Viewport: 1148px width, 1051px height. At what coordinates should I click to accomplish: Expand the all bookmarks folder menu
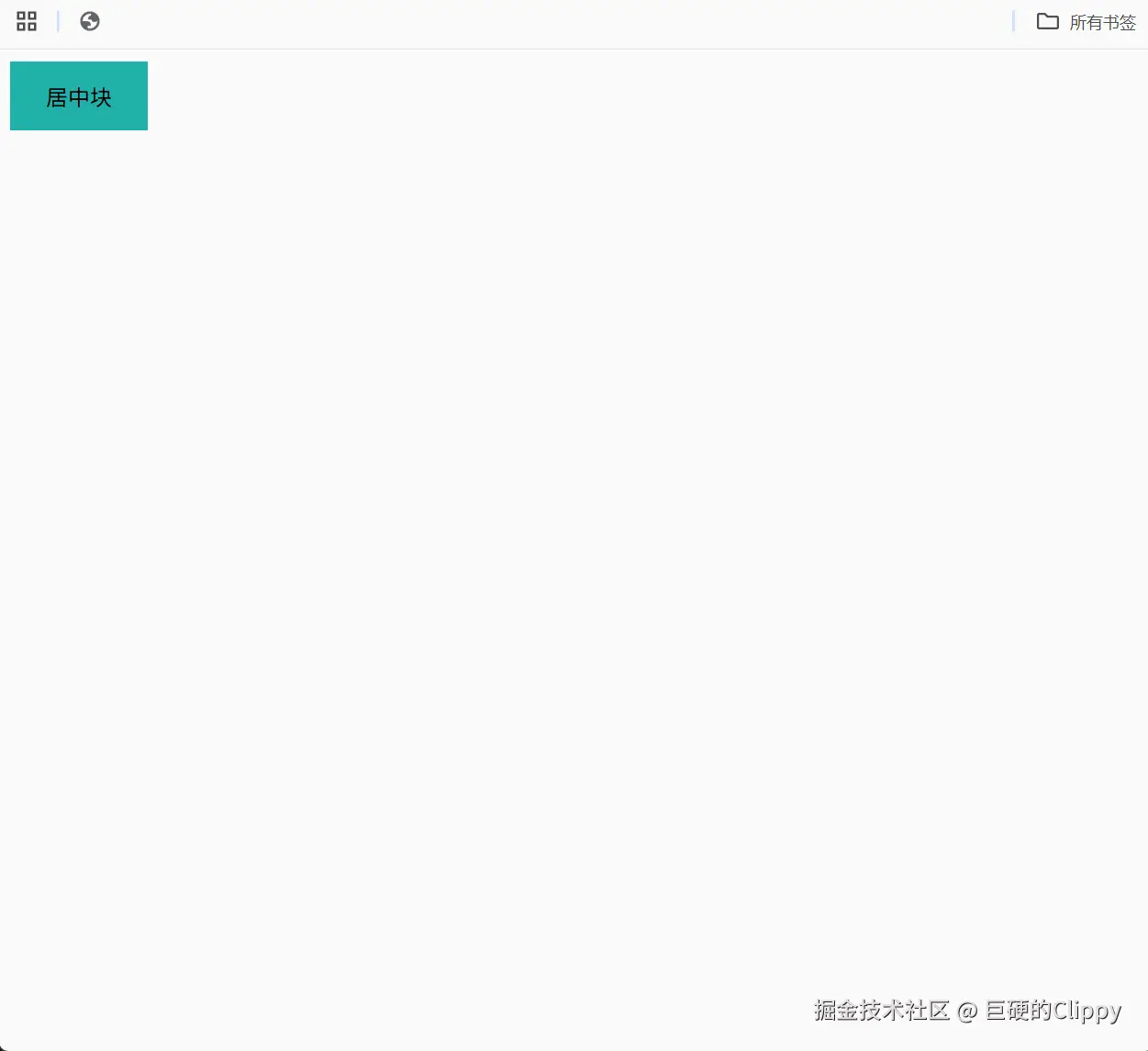pos(1103,22)
